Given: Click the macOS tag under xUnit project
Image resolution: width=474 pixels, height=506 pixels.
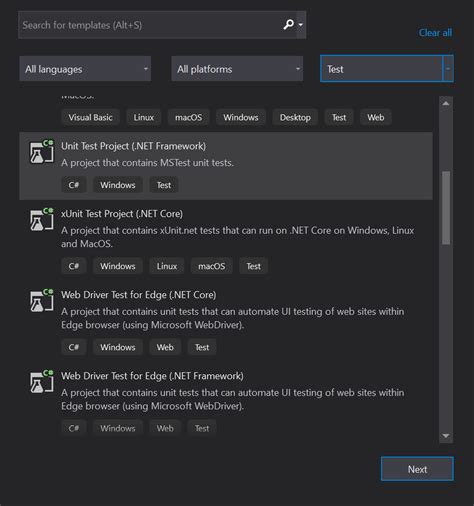Looking at the screenshot, I should click(x=212, y=266).
